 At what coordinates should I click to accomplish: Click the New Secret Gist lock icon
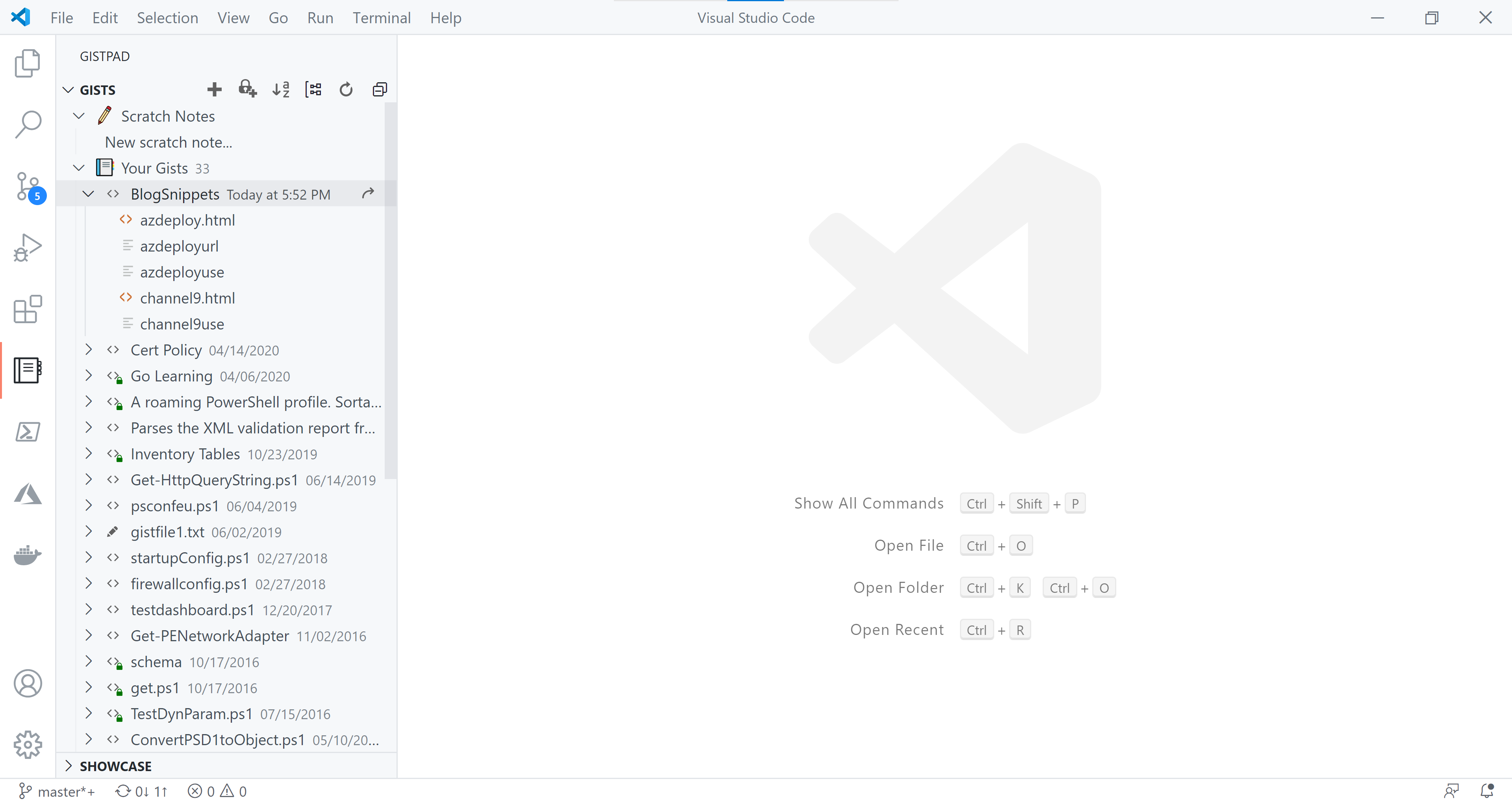pyautogui.click(x=248, y=89)
